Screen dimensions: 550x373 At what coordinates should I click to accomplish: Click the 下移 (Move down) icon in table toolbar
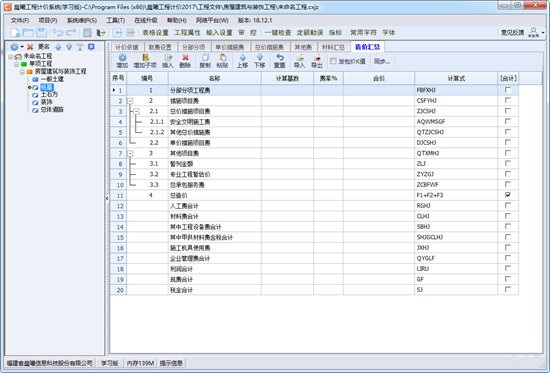pos(260,58)
